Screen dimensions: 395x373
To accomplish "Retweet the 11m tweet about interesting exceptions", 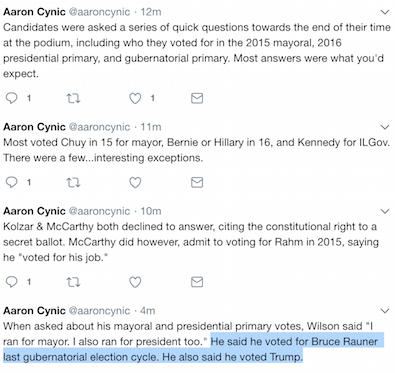I will [73, 182].
